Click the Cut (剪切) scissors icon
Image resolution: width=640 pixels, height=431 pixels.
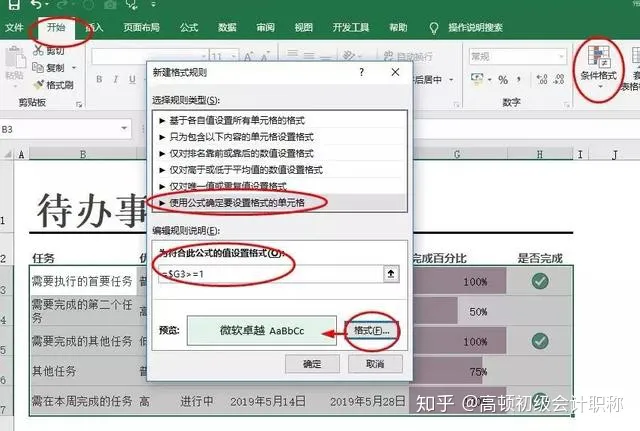tap(38, 50)
